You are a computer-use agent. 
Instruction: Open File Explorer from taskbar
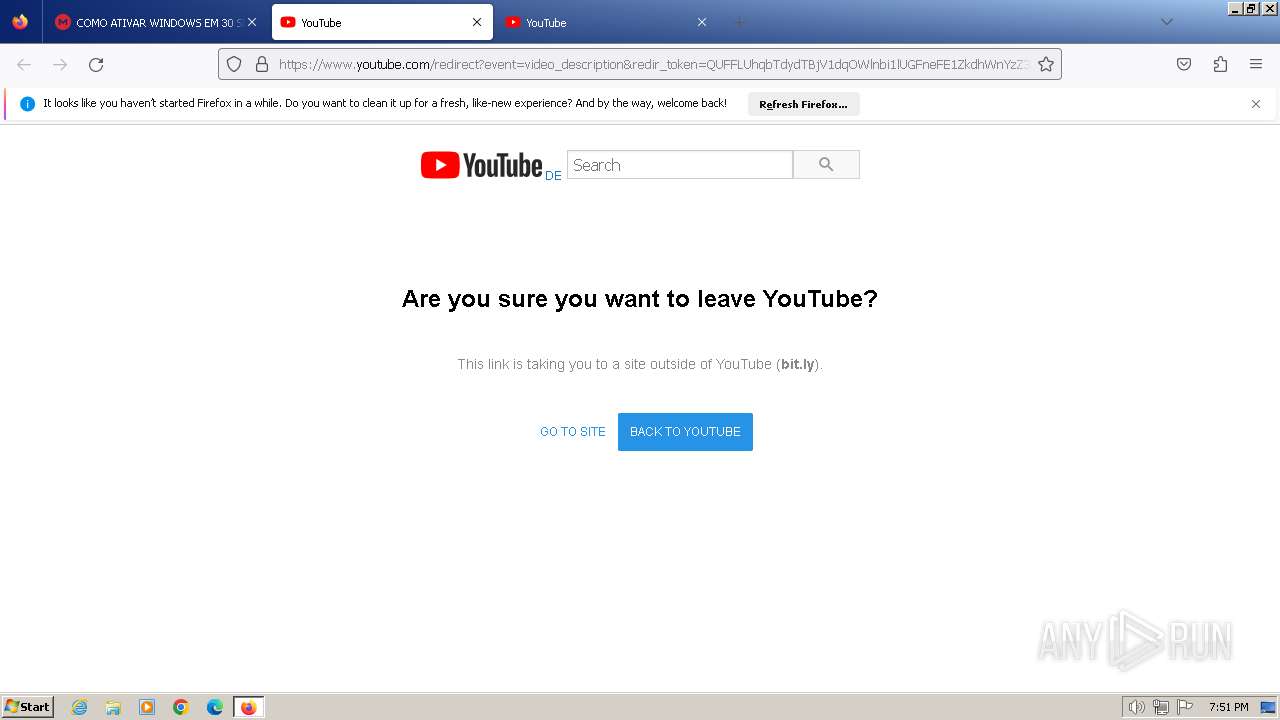(x=113, y=707)
